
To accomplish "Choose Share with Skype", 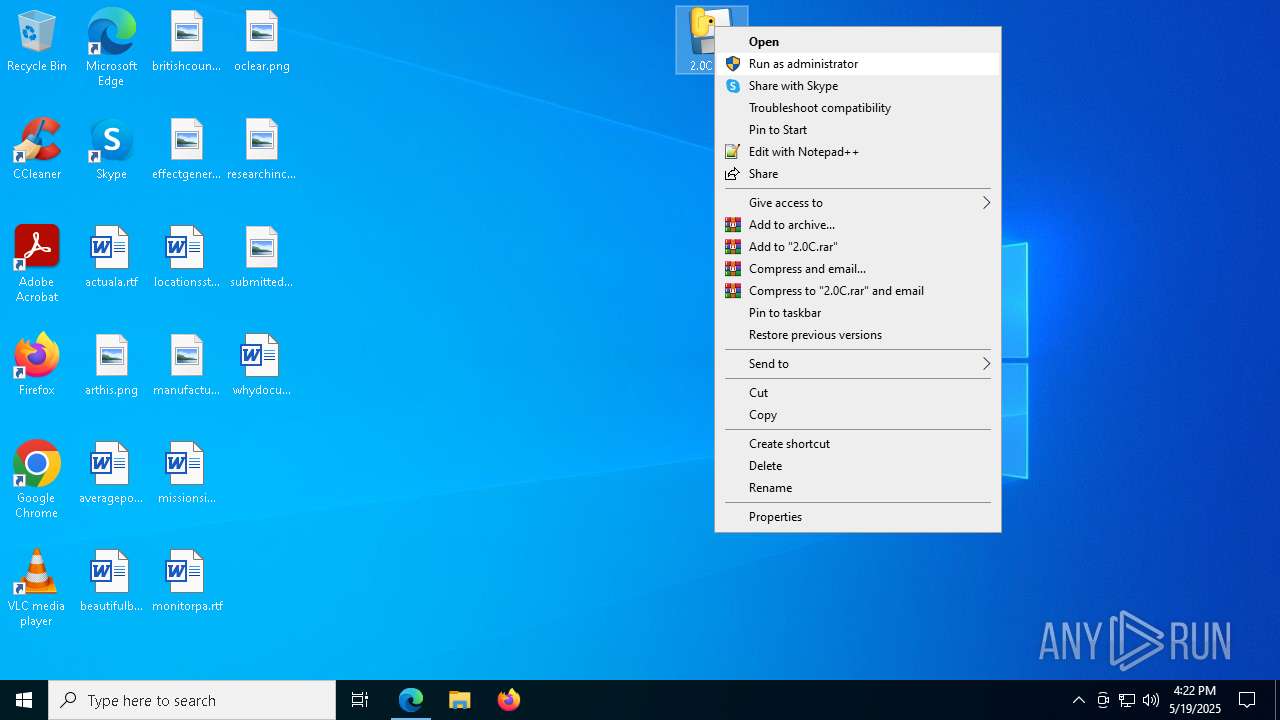I will click(858, 86).
